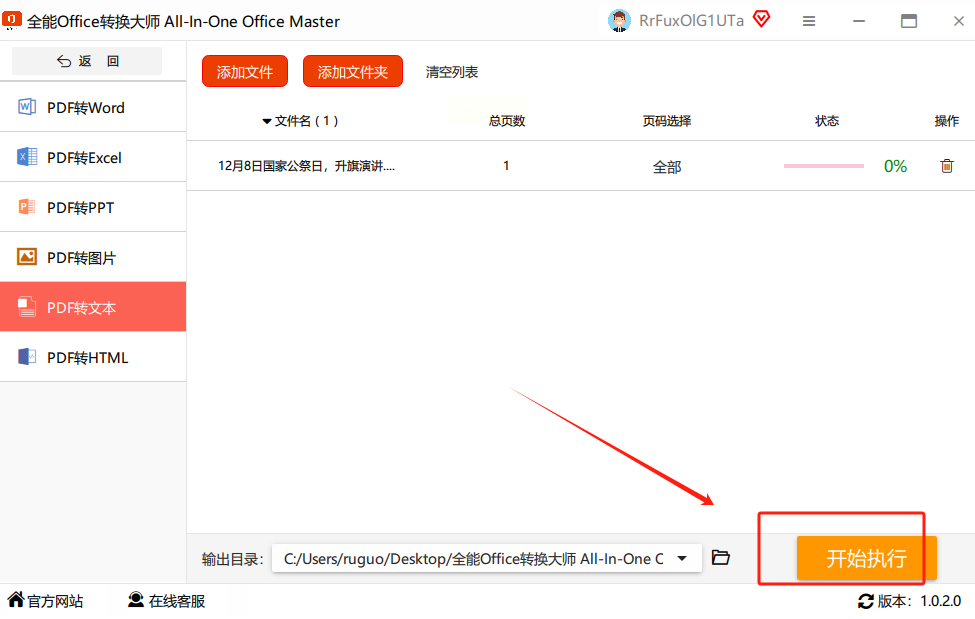The image size is (975, 619).
Task: Go back with the 返回 button
Action: point(87,61)
